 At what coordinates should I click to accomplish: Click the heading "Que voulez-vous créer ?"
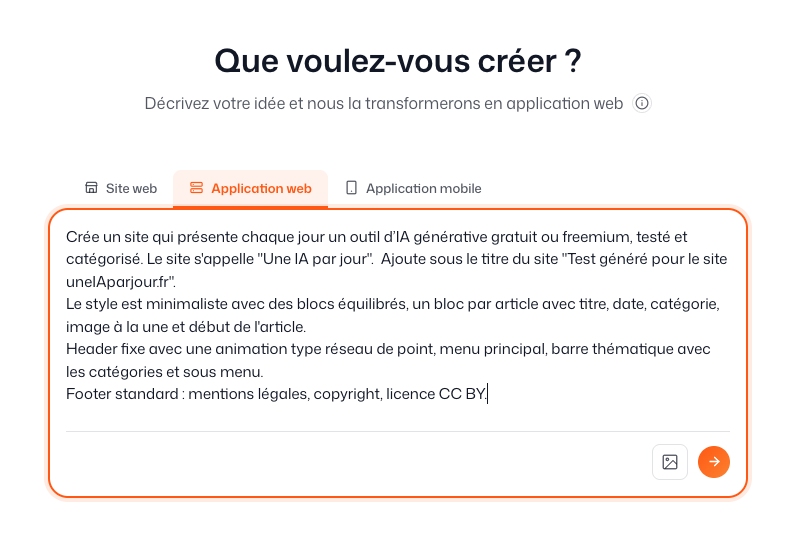[398, 61]
